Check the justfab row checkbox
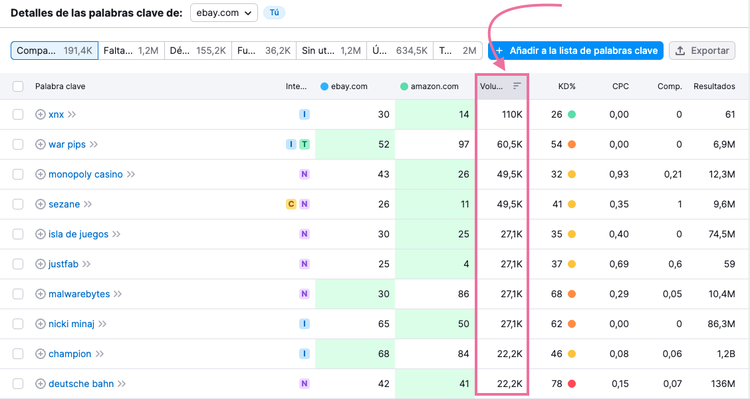The image size is (750, 399). point(18,264)
